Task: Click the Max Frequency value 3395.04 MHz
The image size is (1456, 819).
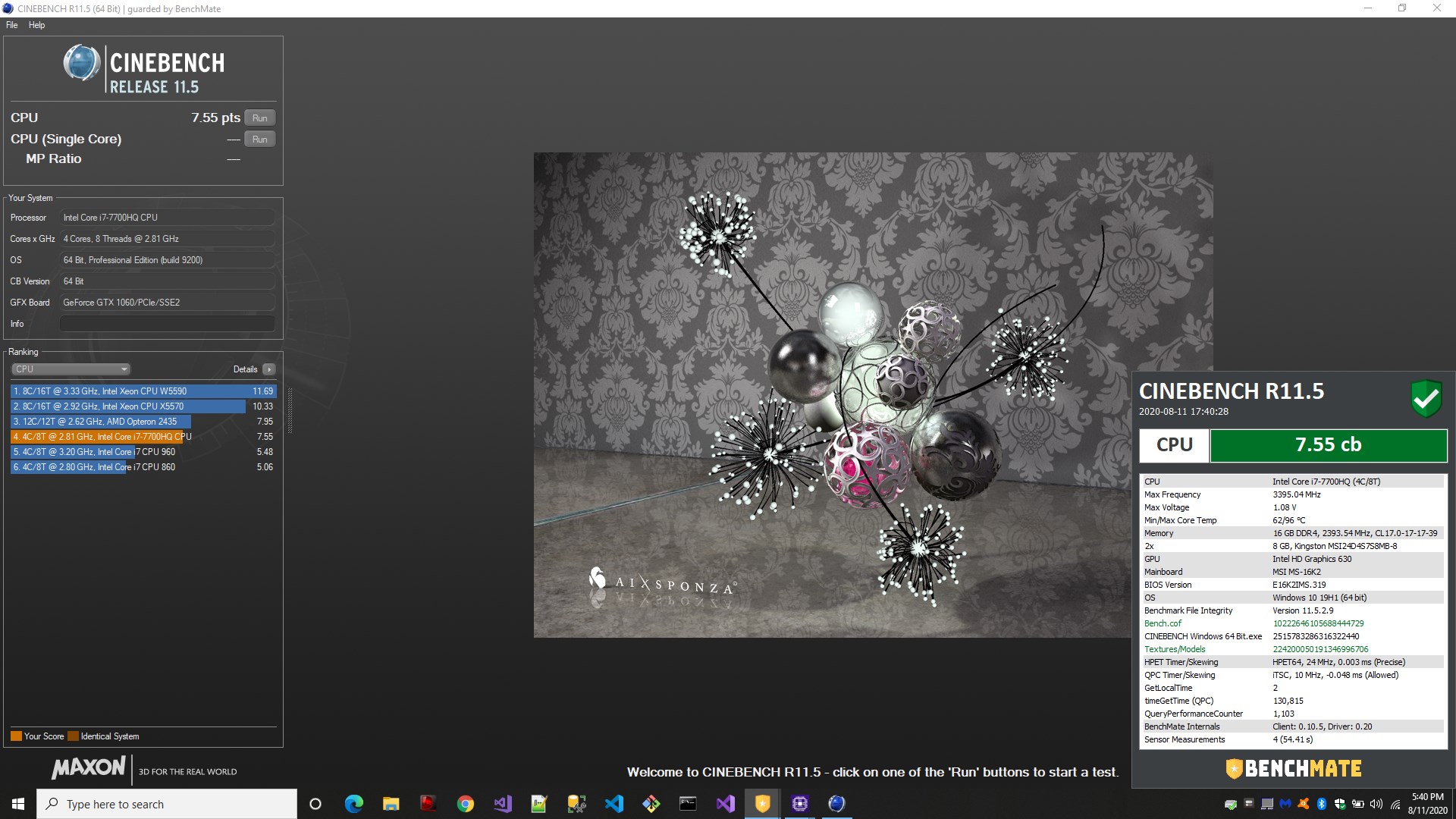Action: pos(1297,494)
